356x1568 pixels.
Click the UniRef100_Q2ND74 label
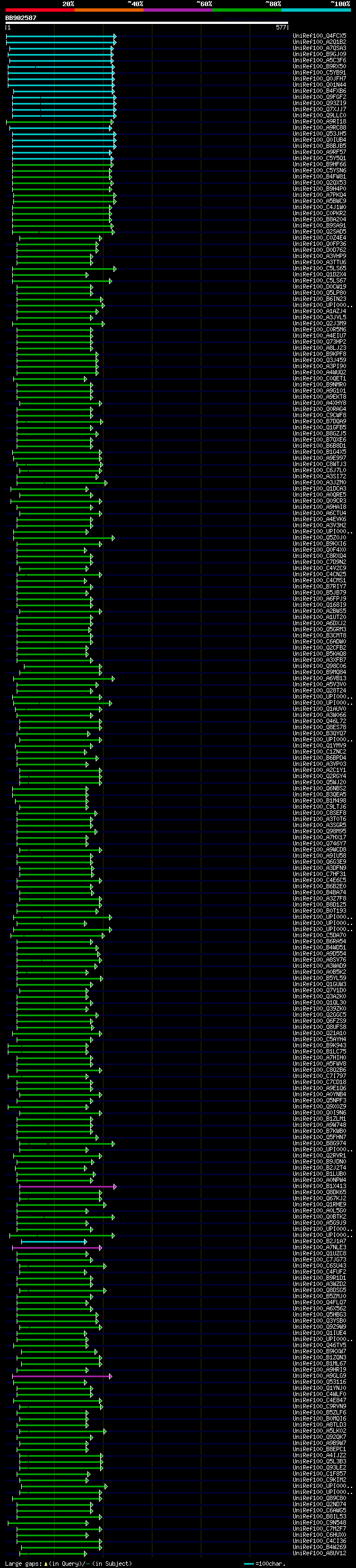(319, 1505)
